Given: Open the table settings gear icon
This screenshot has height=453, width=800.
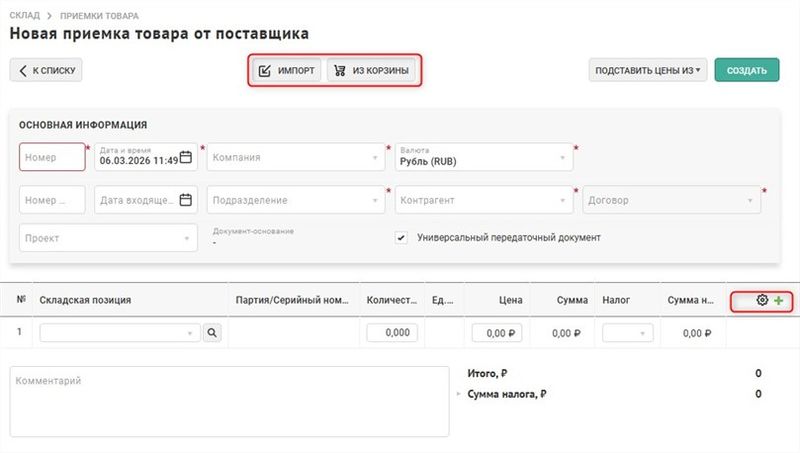Looking at the screenshot, I should [762, 300].
